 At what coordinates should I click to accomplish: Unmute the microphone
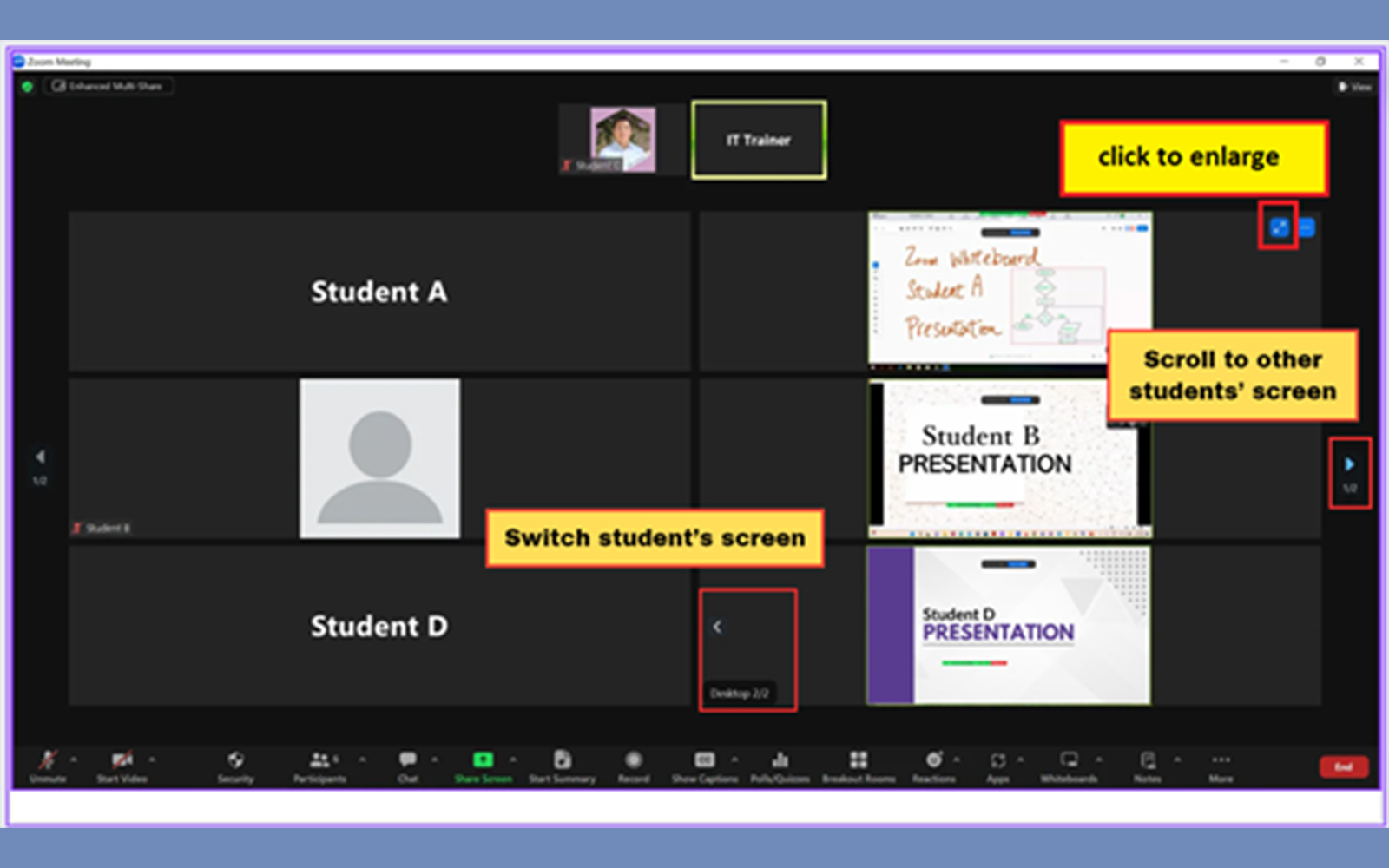coord(45,762)
